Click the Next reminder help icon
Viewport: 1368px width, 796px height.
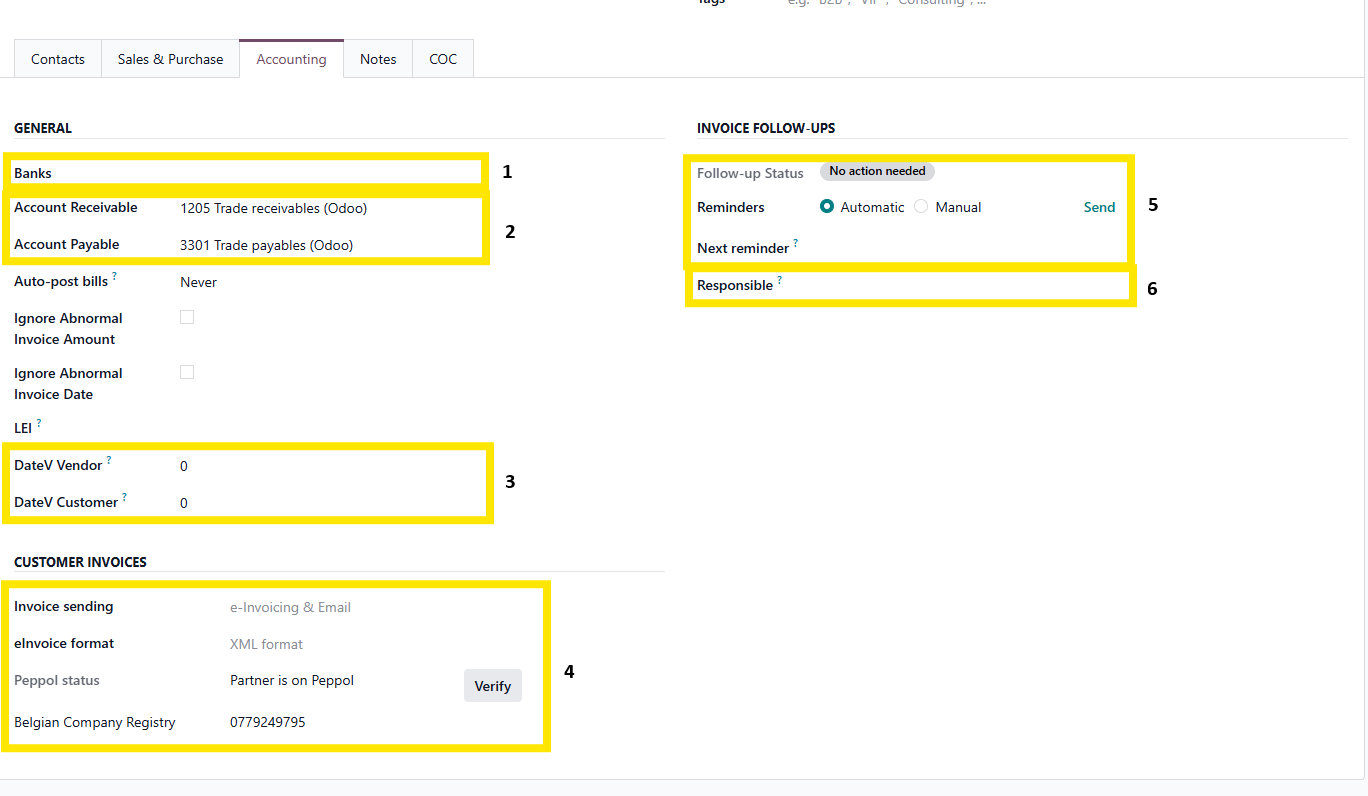[796, 243]
